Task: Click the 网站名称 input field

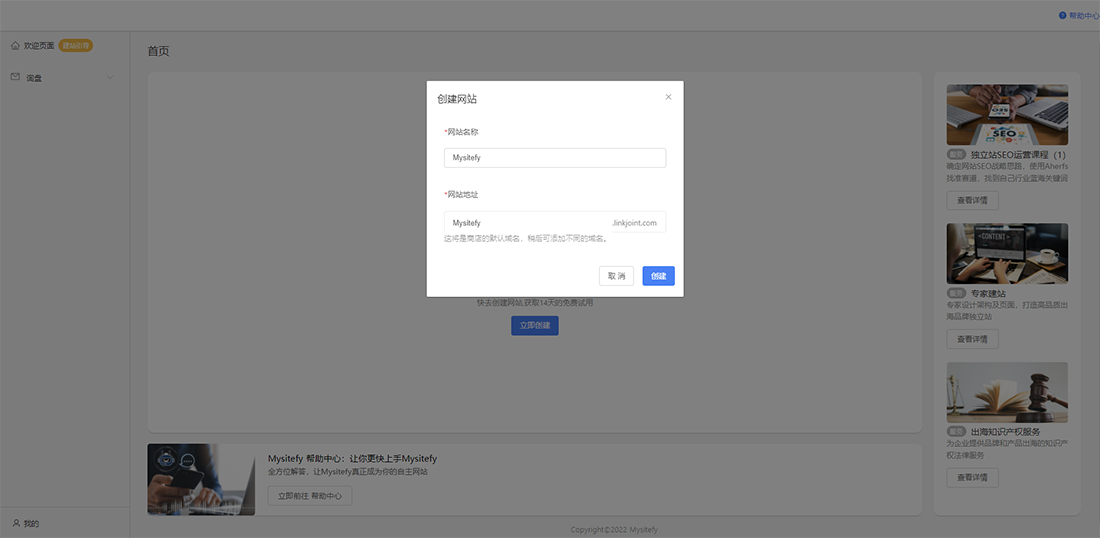Action: pos(555,158)
